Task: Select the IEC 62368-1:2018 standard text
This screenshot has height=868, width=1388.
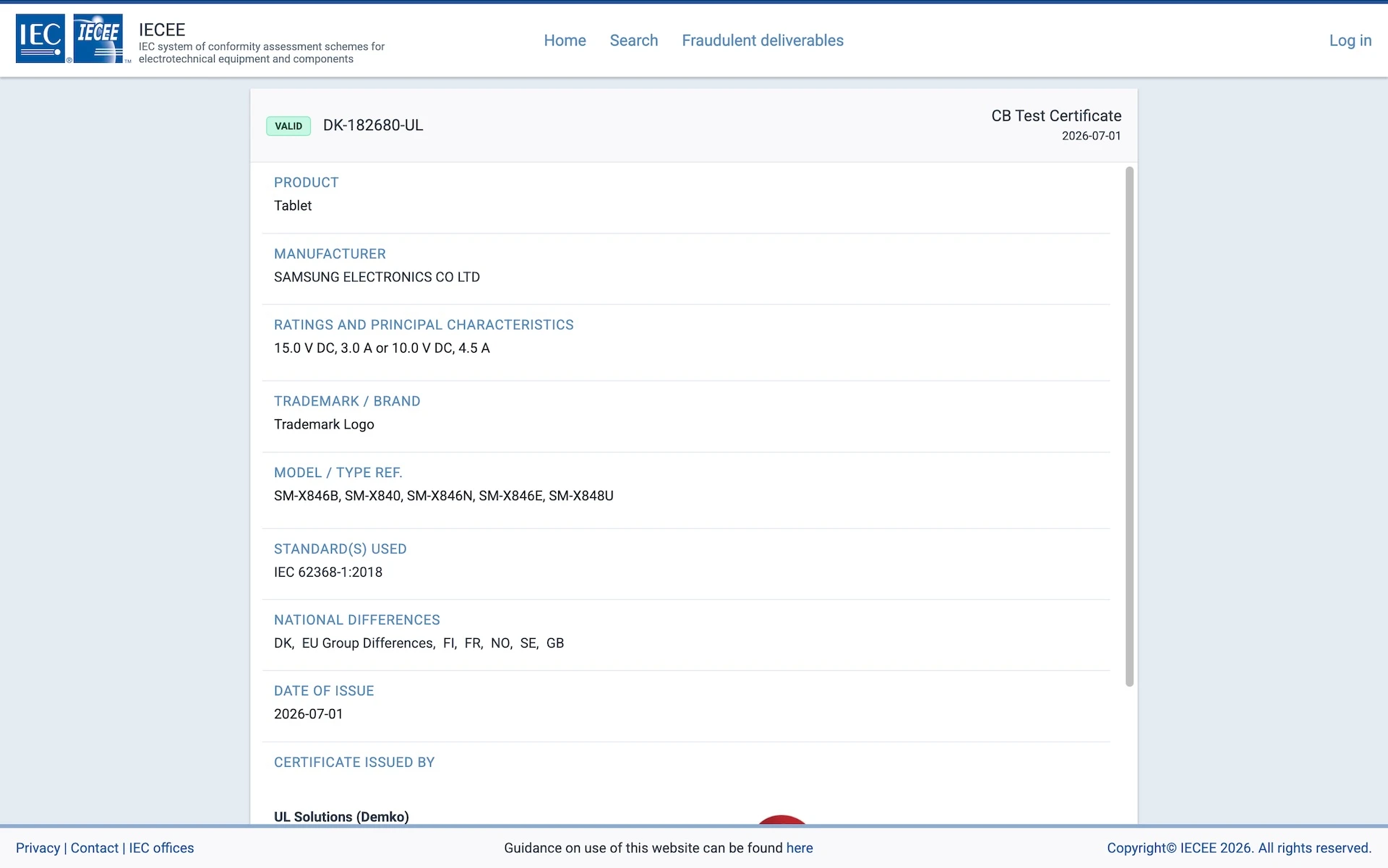Action: (x=328, y=572)
